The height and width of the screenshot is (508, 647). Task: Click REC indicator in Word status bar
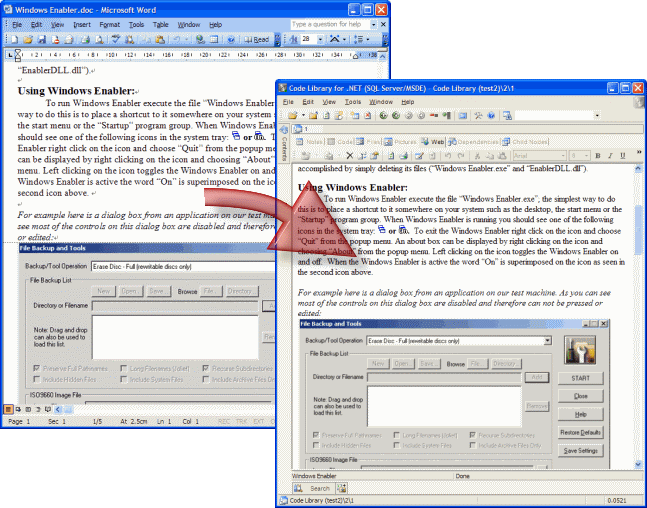224,421
